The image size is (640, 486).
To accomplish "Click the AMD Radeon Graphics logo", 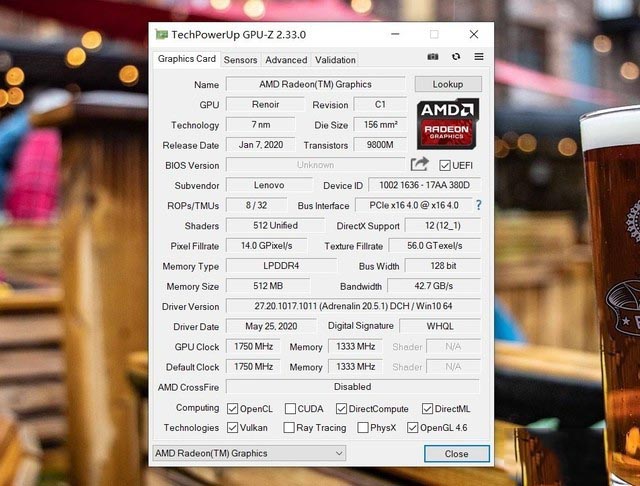I will [448, 124].
